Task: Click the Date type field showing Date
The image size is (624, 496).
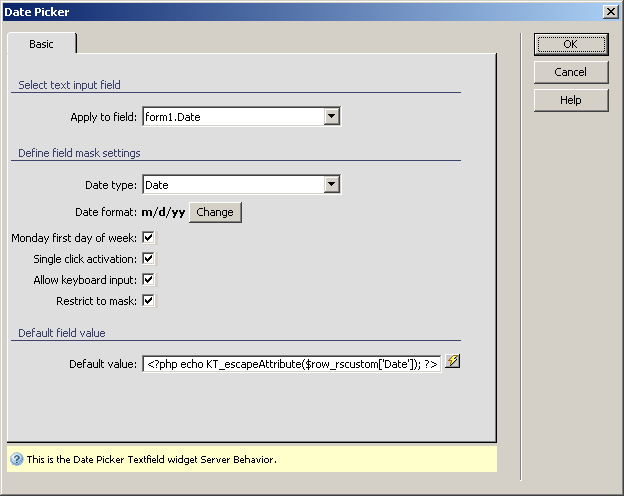Action: (x=232, y=185)
